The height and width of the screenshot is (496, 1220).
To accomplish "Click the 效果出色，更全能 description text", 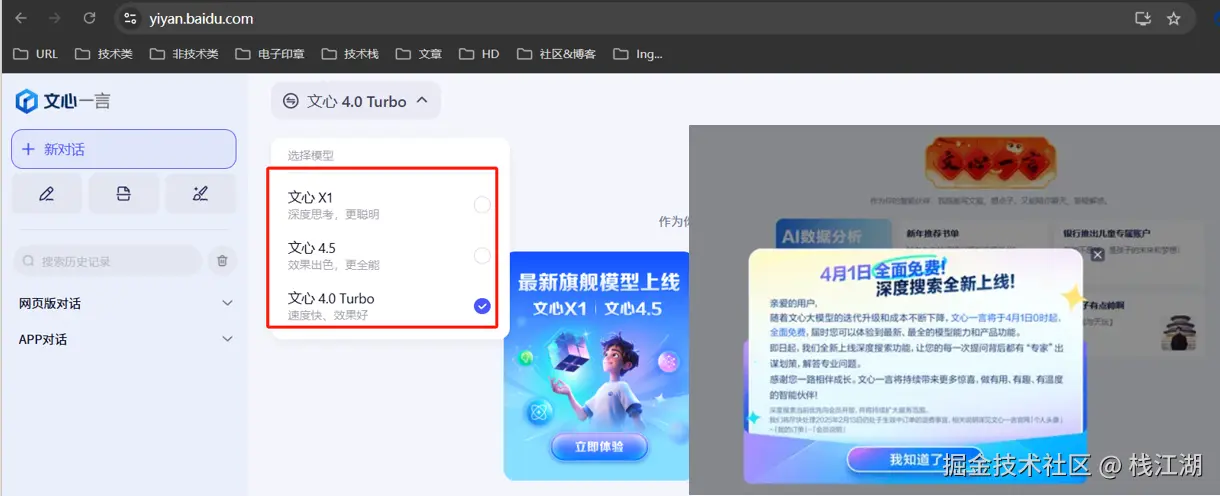I will pyautogui.click(x=334, y=265).
